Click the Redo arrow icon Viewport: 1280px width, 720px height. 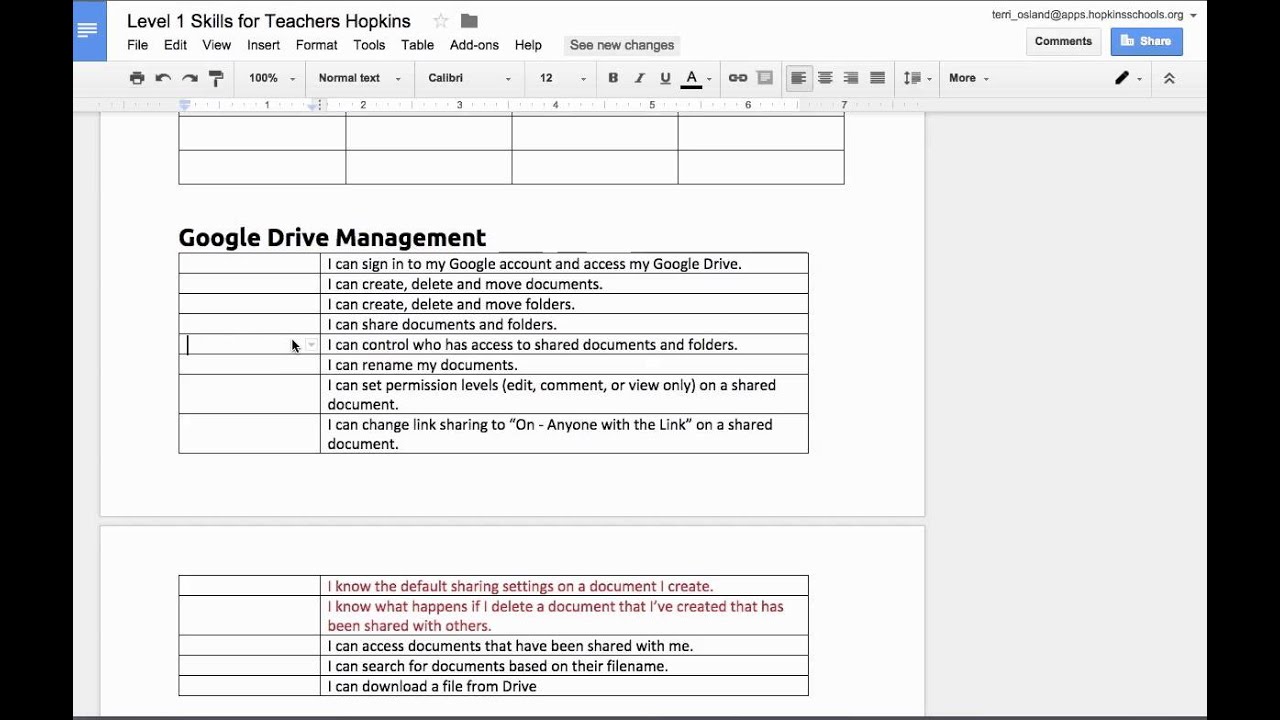tap(189, 78)
